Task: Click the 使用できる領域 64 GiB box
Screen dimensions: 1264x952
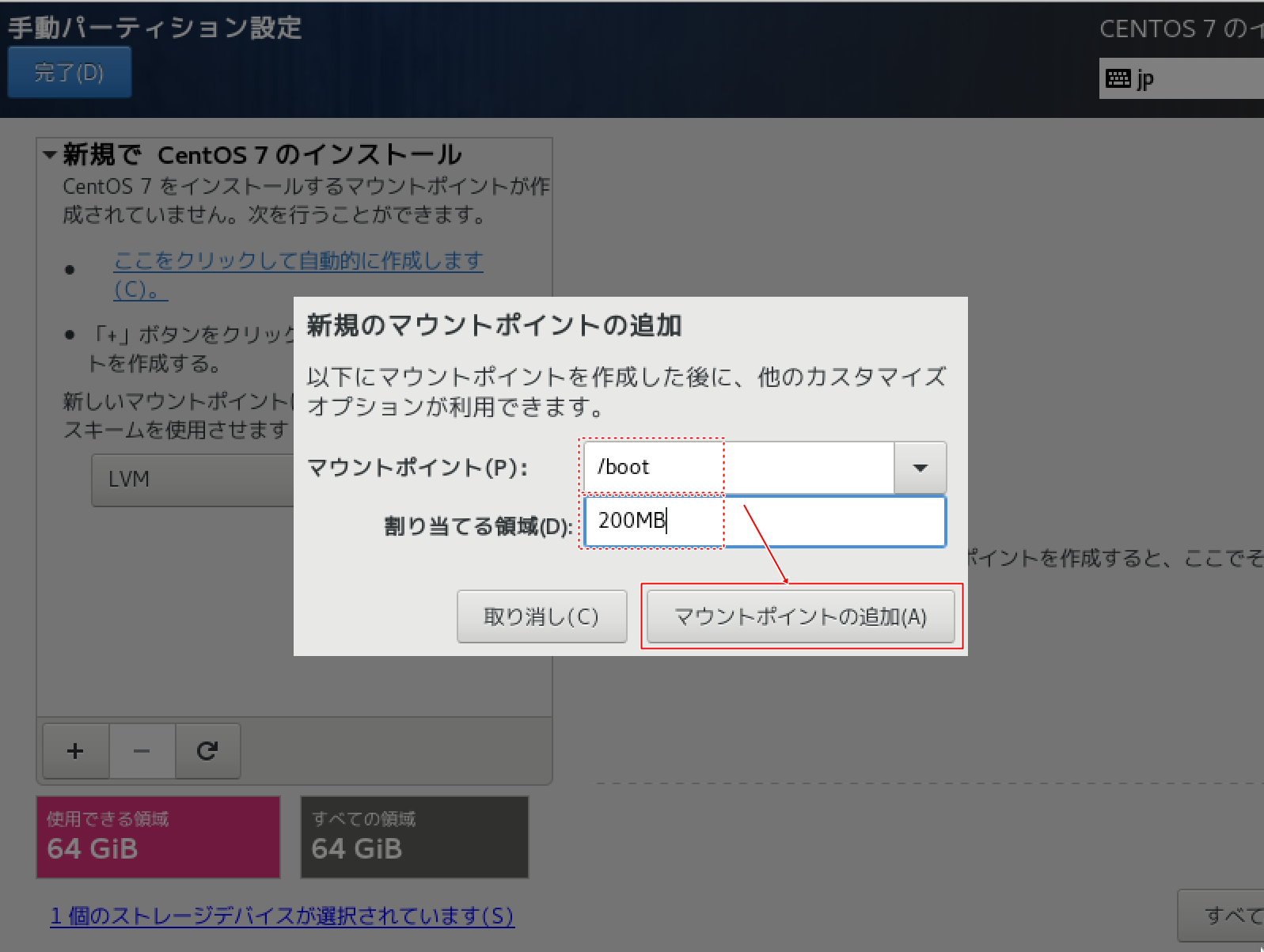Action: tap(158, 837)
